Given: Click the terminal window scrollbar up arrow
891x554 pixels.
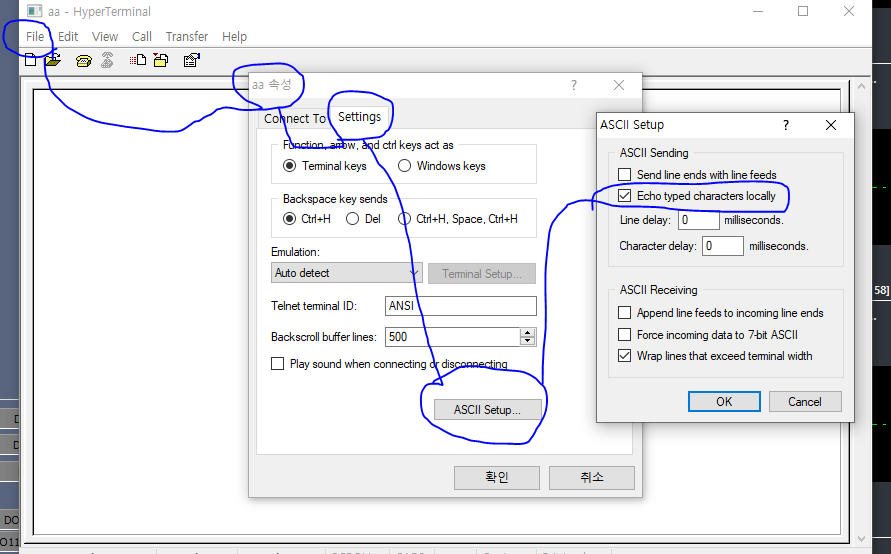Looking at the screenshot, I should click(861, 86).
